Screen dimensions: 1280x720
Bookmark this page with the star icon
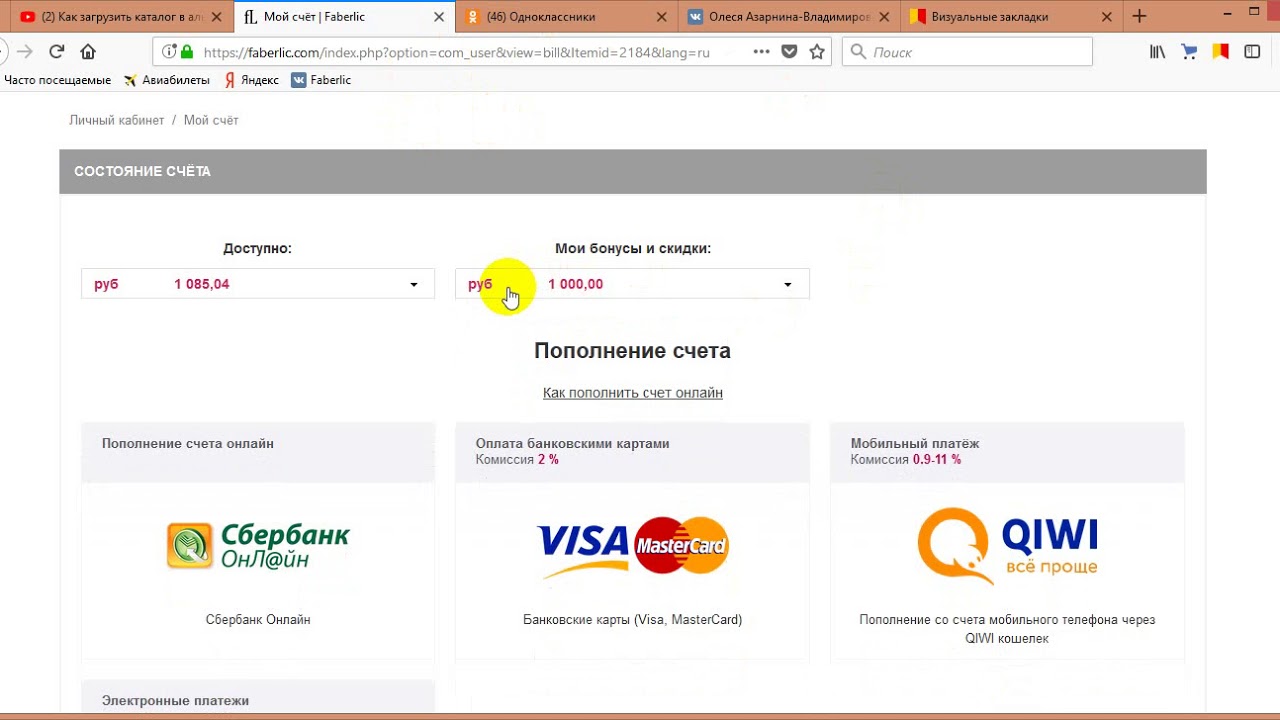[x=817, y=52]
